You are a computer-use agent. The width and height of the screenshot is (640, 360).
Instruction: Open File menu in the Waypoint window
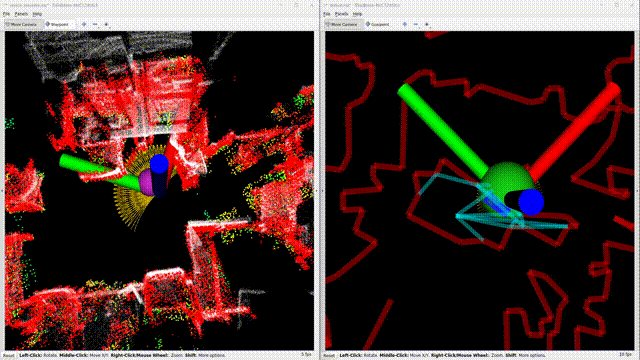pyautogui.click(x=7, y=14)
